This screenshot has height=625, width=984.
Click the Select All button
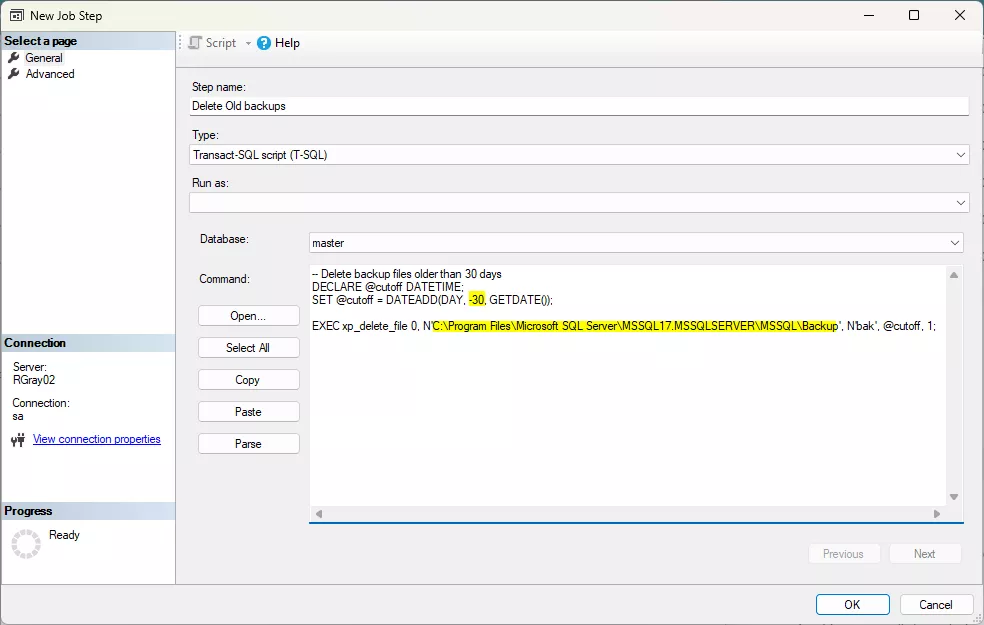click(x=249, y=348)
